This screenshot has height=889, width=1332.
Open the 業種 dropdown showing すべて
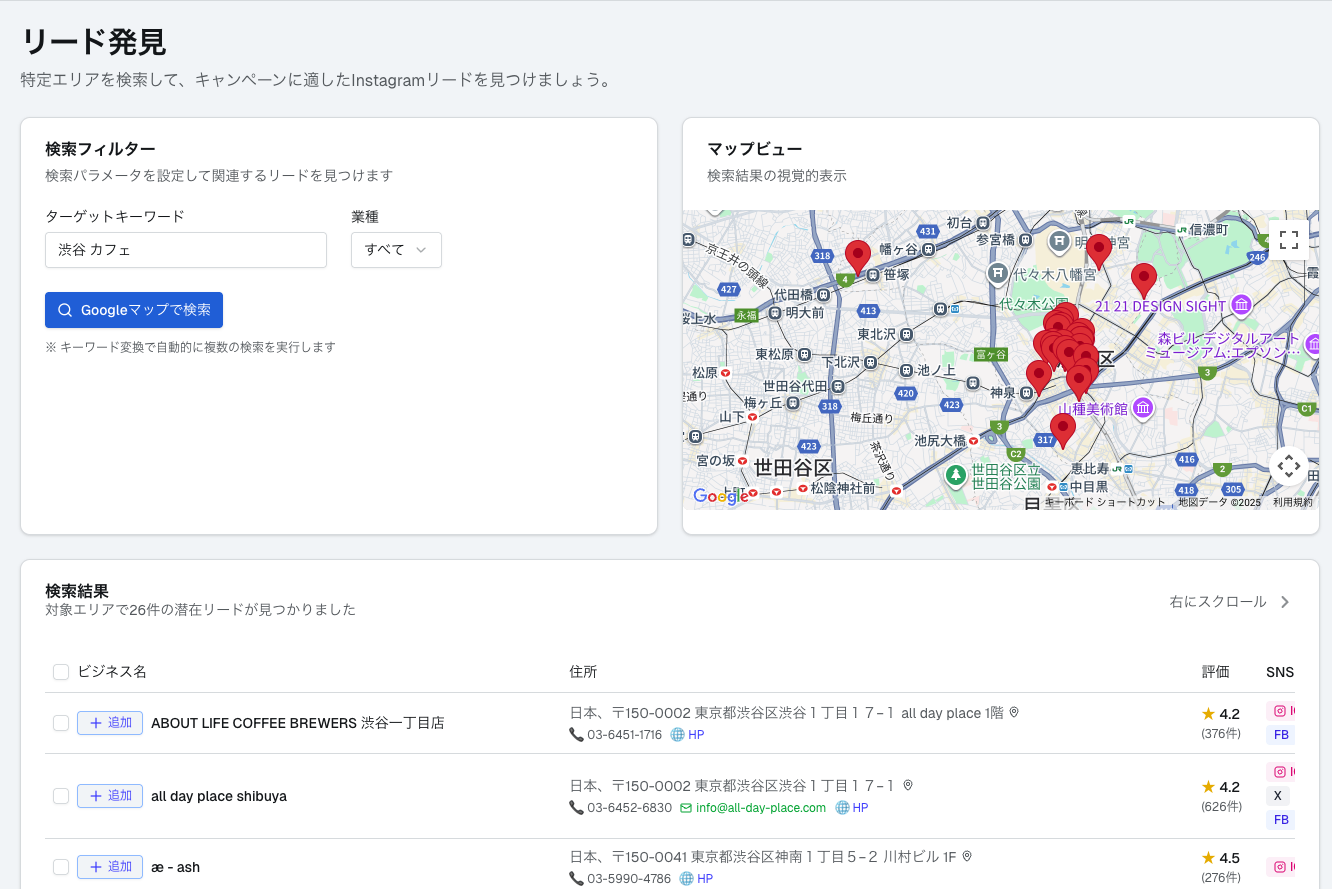396,250
